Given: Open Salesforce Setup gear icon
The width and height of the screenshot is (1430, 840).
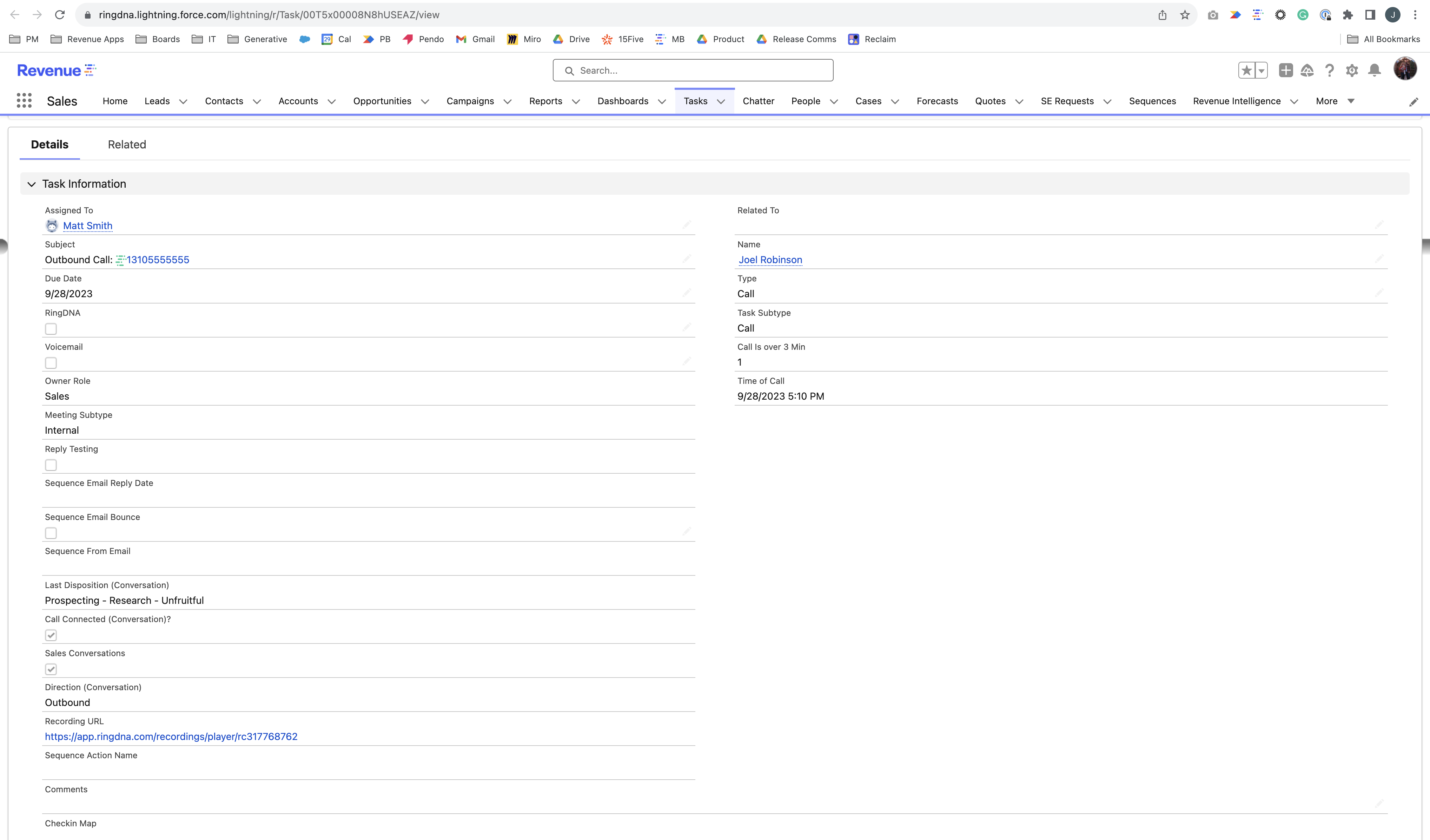Looking at the screenshot, I should coord(1352,70).
